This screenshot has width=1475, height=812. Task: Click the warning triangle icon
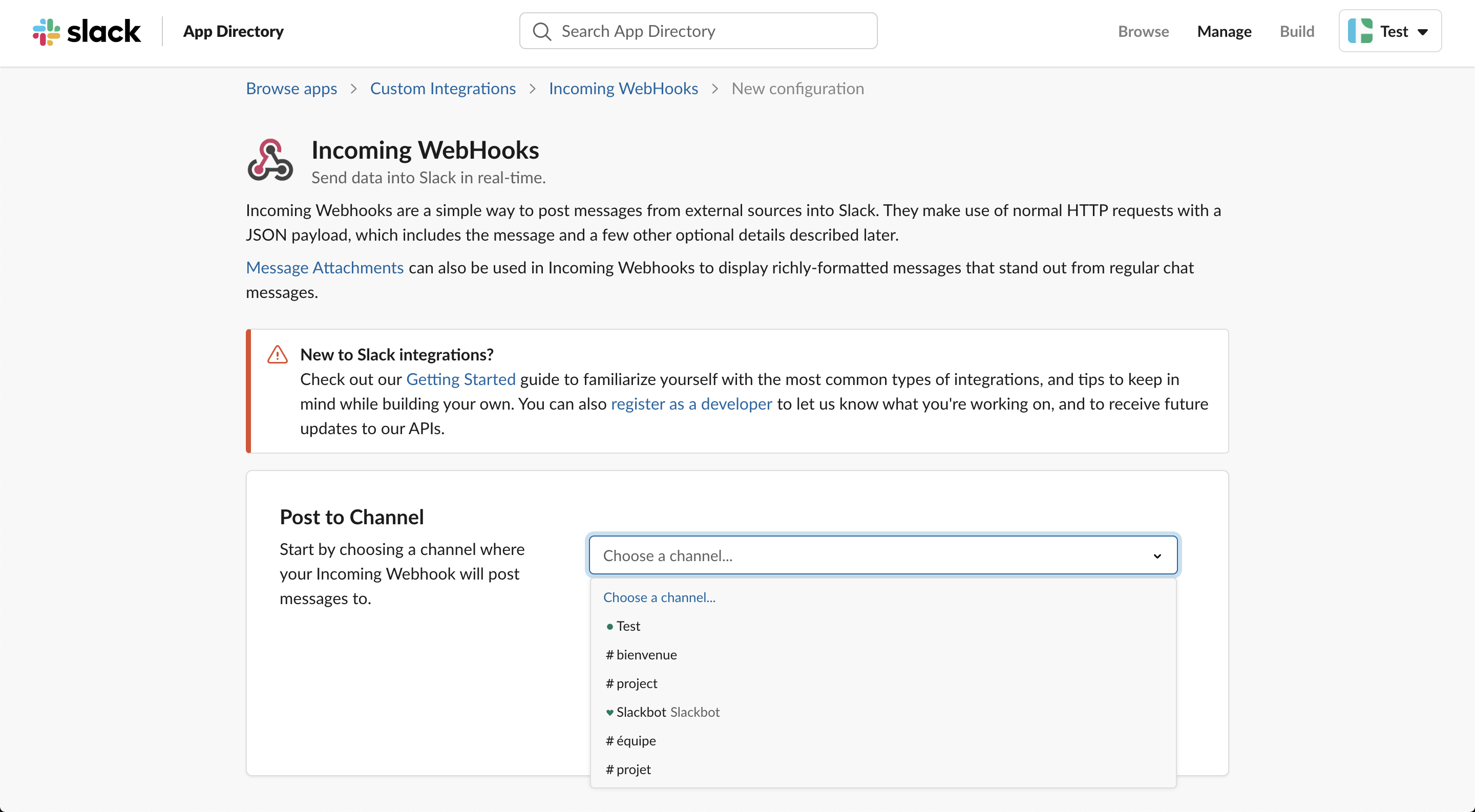pyautogui.click(x=278, y=355)
